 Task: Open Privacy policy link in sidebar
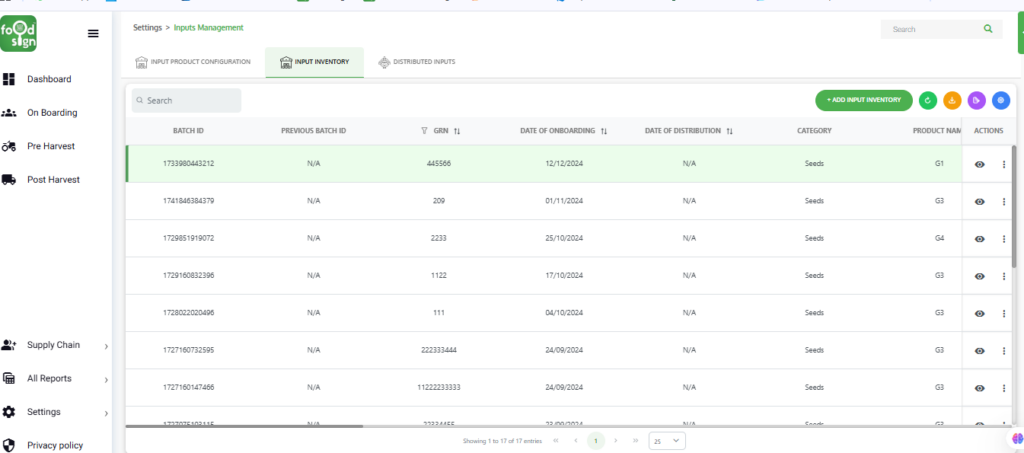click(54, 446)
